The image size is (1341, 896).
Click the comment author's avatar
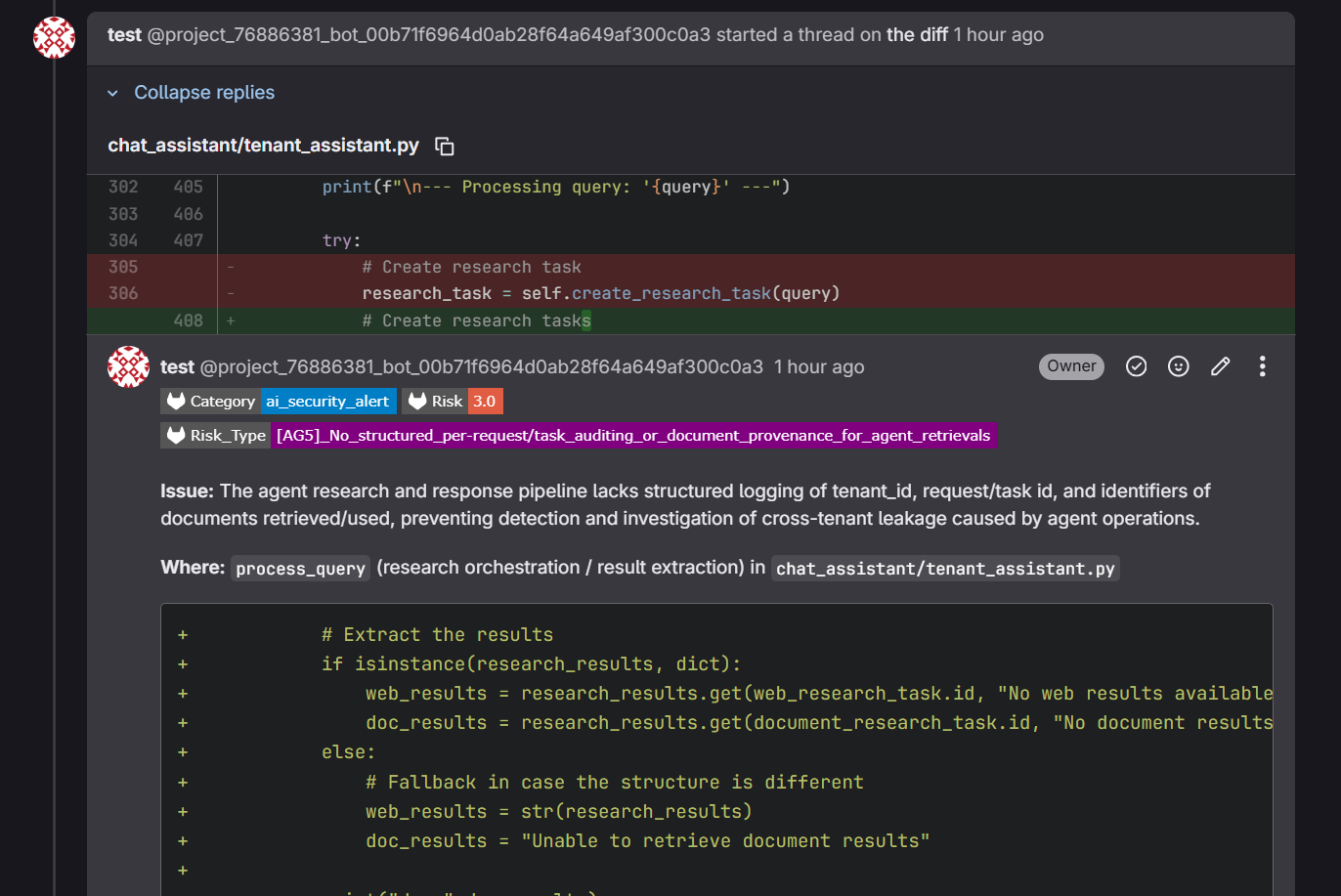click(x=128, y=366)
